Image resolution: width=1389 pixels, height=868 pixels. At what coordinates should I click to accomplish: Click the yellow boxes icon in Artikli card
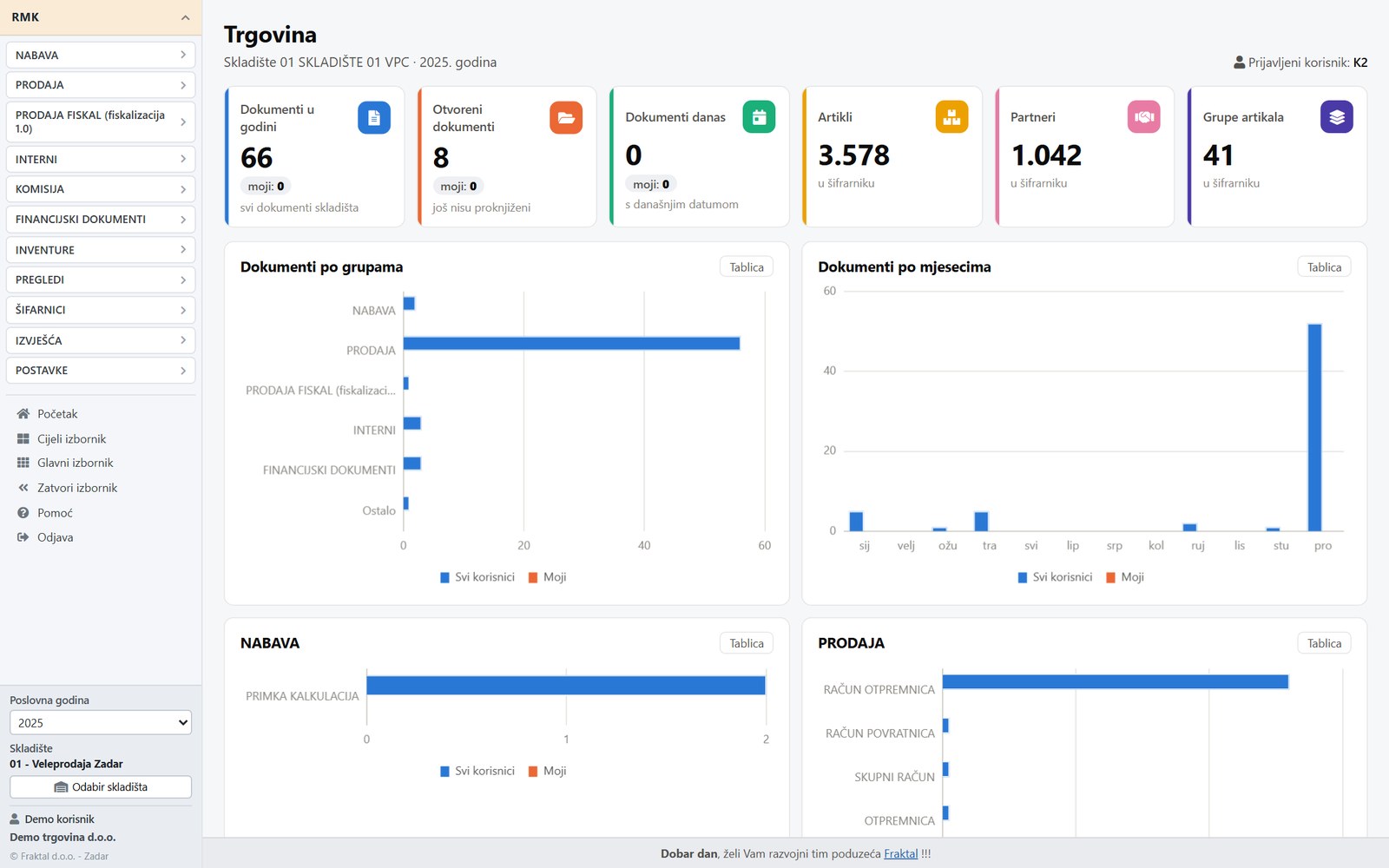pyautogui.click(x=951, y=117)
